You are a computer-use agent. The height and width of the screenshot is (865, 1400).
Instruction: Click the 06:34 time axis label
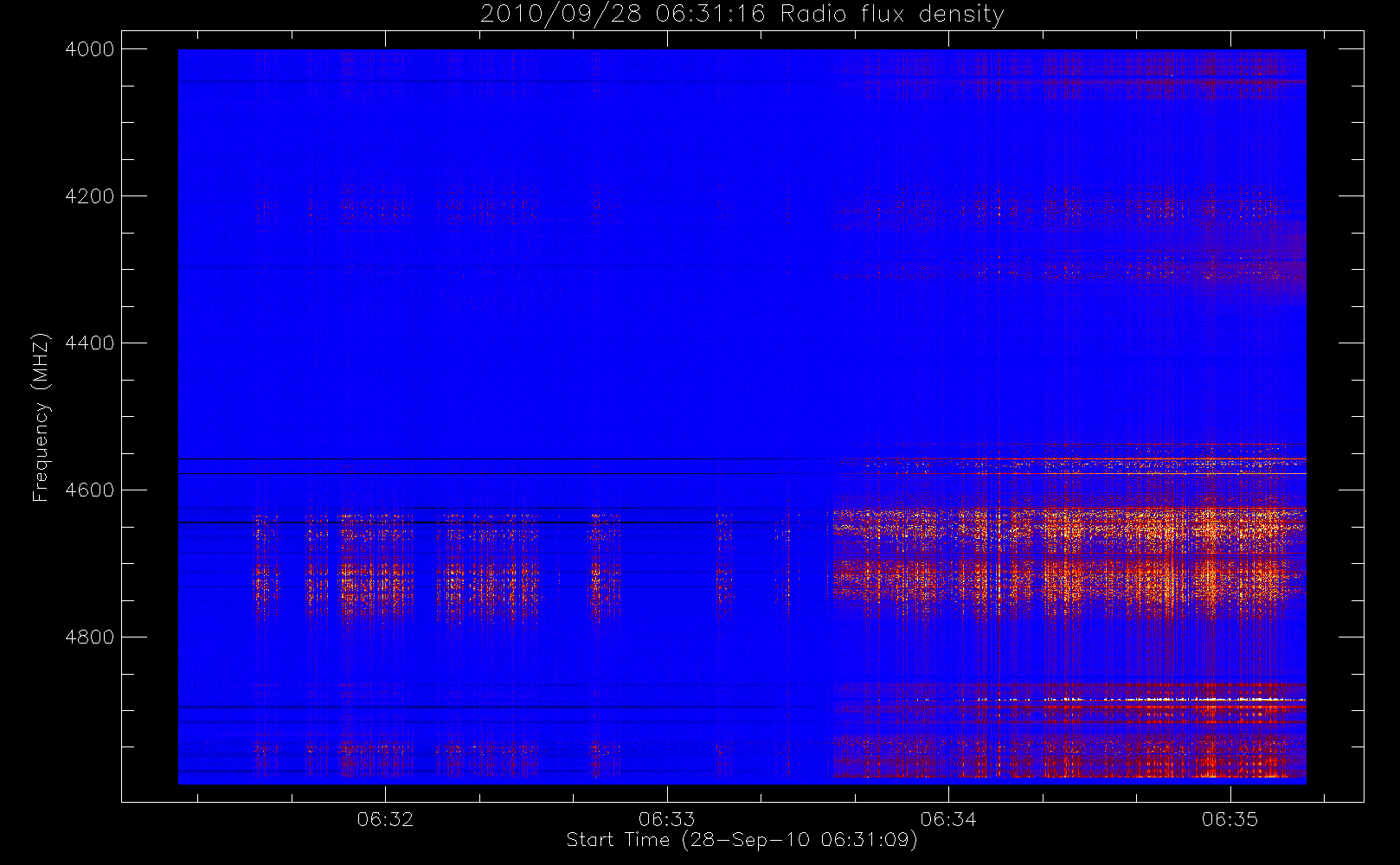(x=948, y=818)
